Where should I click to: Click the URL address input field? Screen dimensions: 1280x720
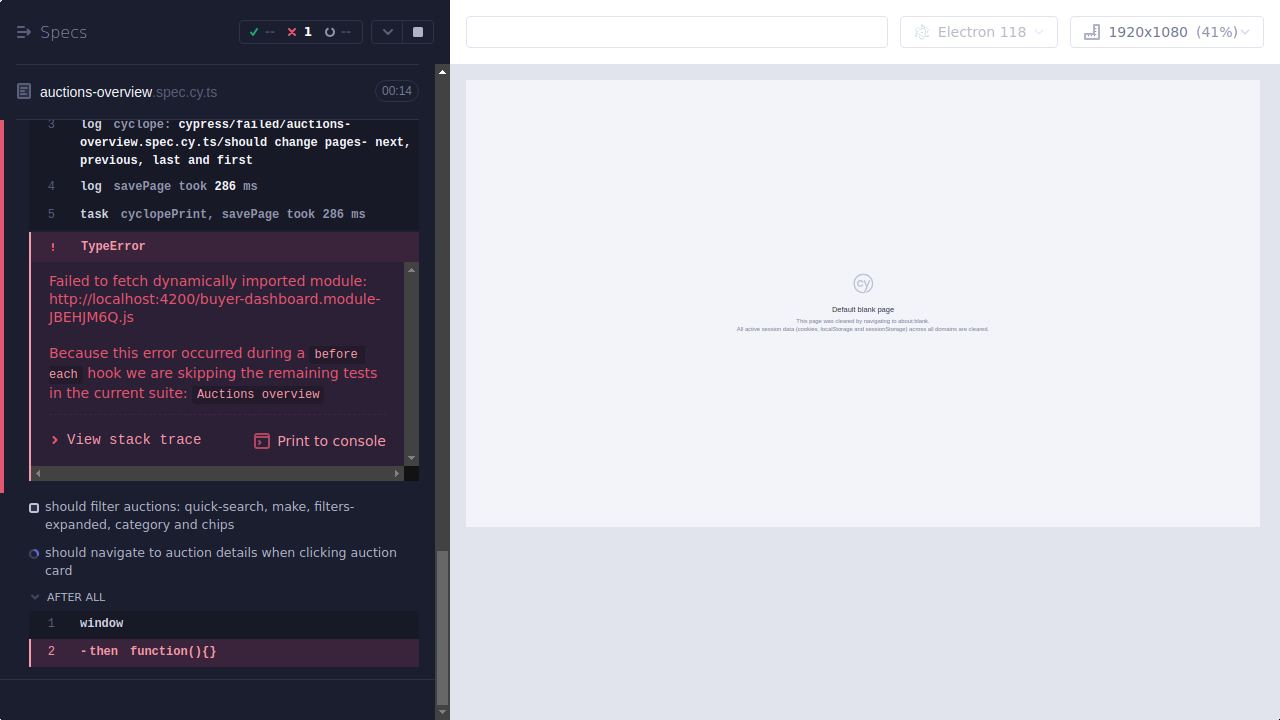(x=676, y=31)
